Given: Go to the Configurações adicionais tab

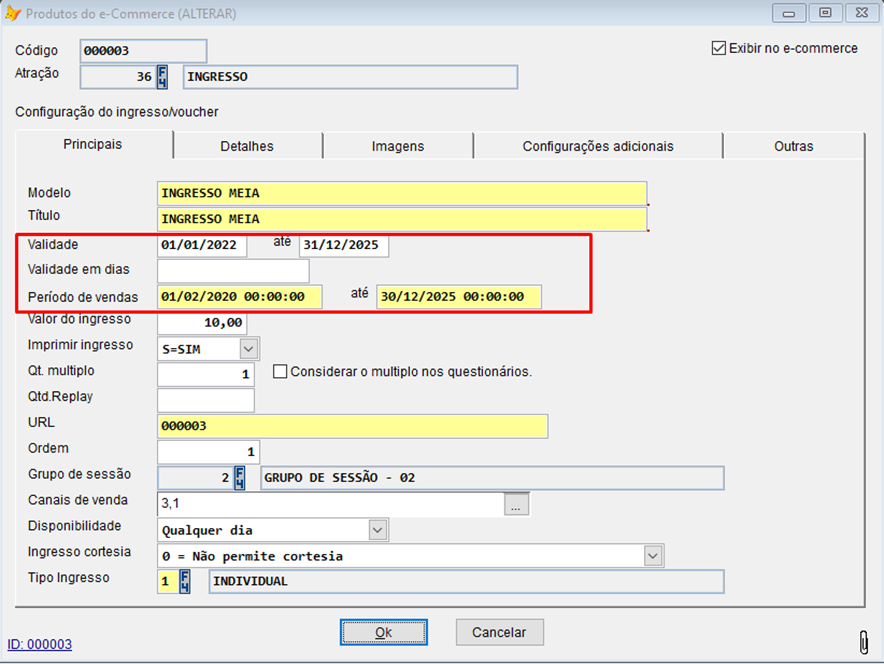Looking at the screenshot, I should 598,146.
